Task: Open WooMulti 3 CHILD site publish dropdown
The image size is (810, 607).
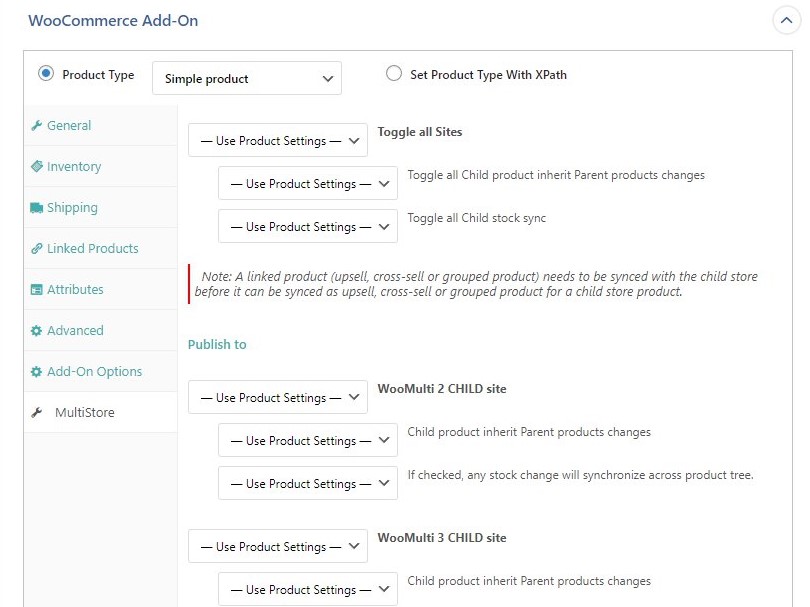Action: pos(278,546)
